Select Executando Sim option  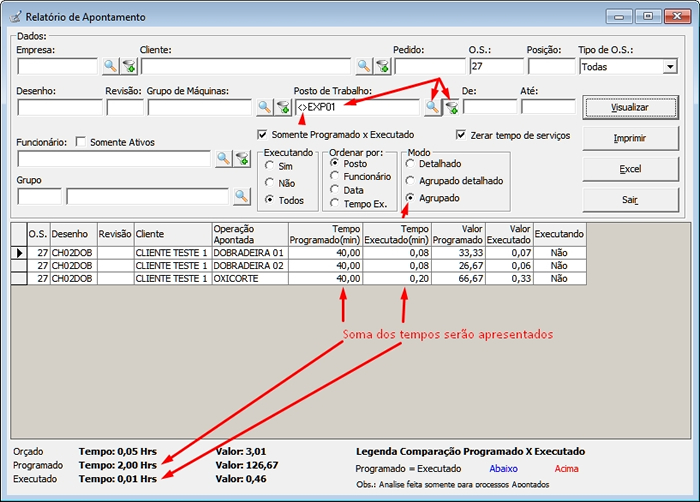click(269, 166)
